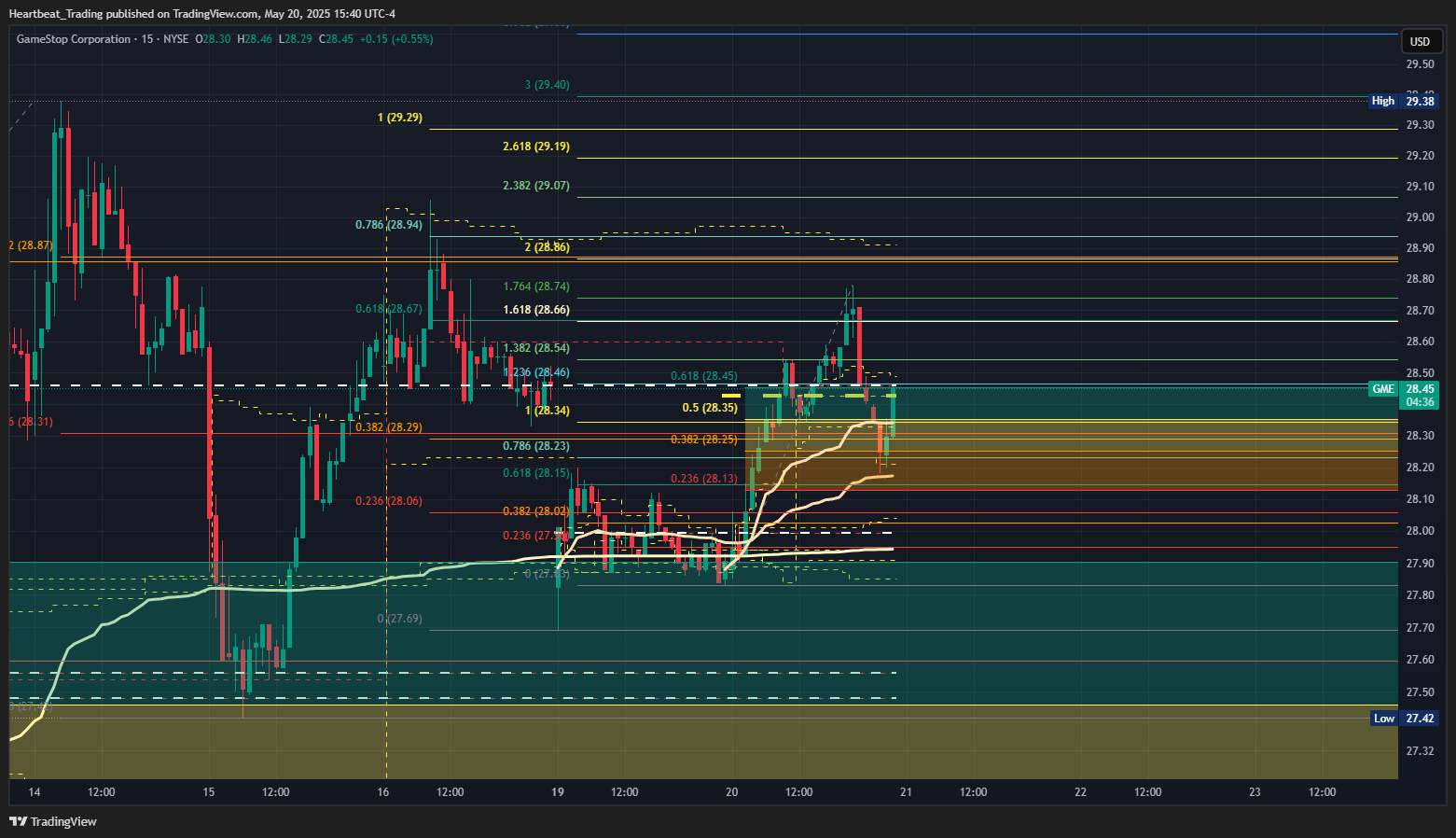Select the fib label 3 (29.40)
The image size is (1456, 838).
tap(548, 85)
